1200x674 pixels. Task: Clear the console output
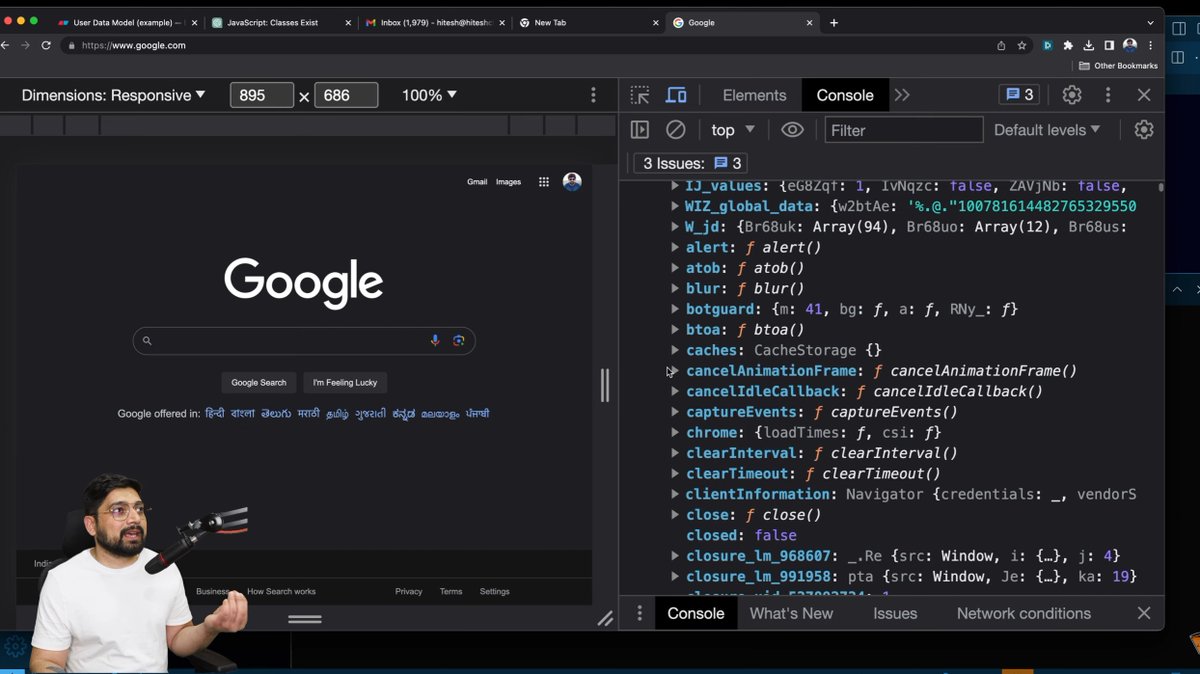(x=676, y=129)
